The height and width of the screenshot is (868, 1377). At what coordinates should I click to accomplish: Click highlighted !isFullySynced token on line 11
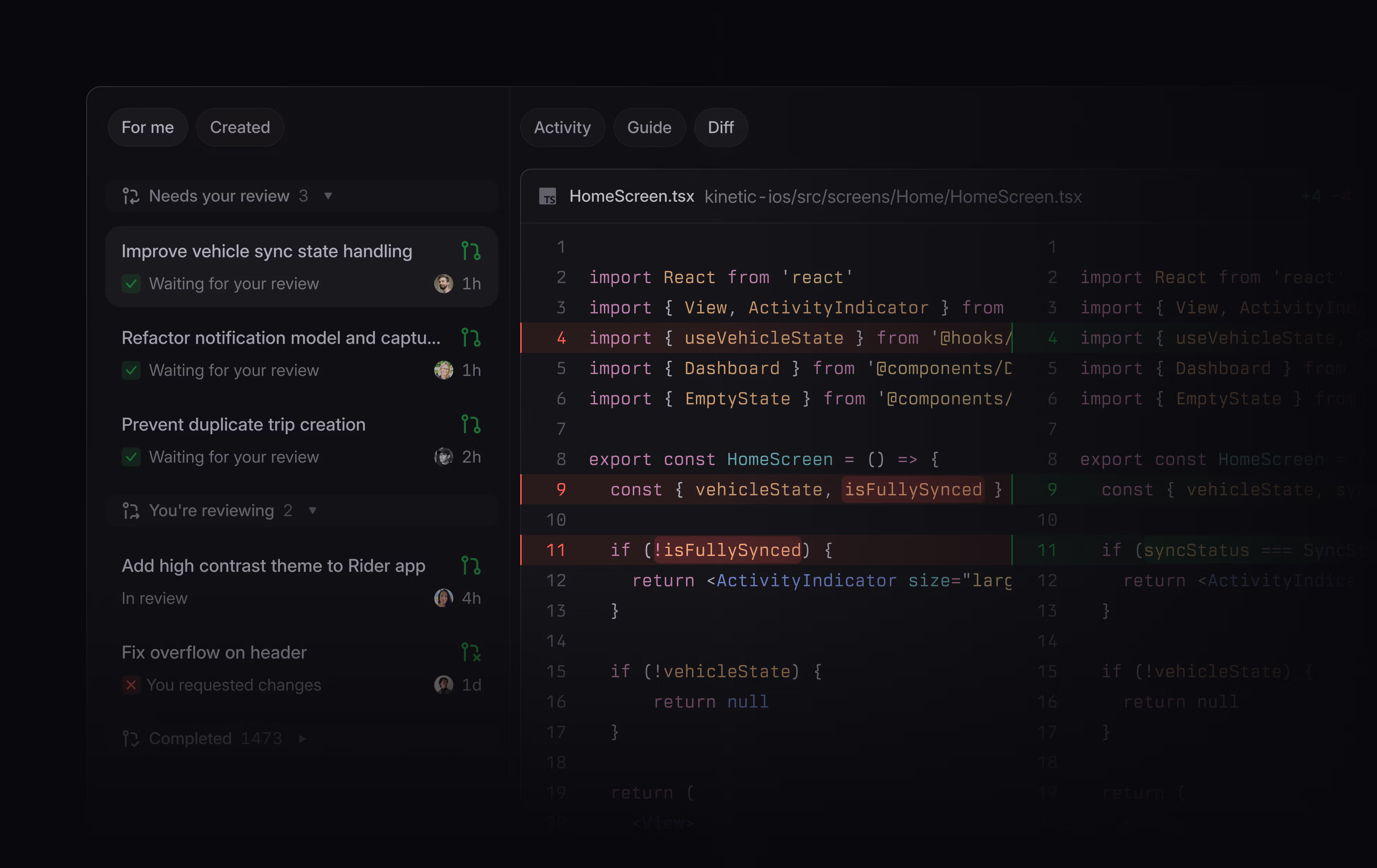(x=727, y=550)
